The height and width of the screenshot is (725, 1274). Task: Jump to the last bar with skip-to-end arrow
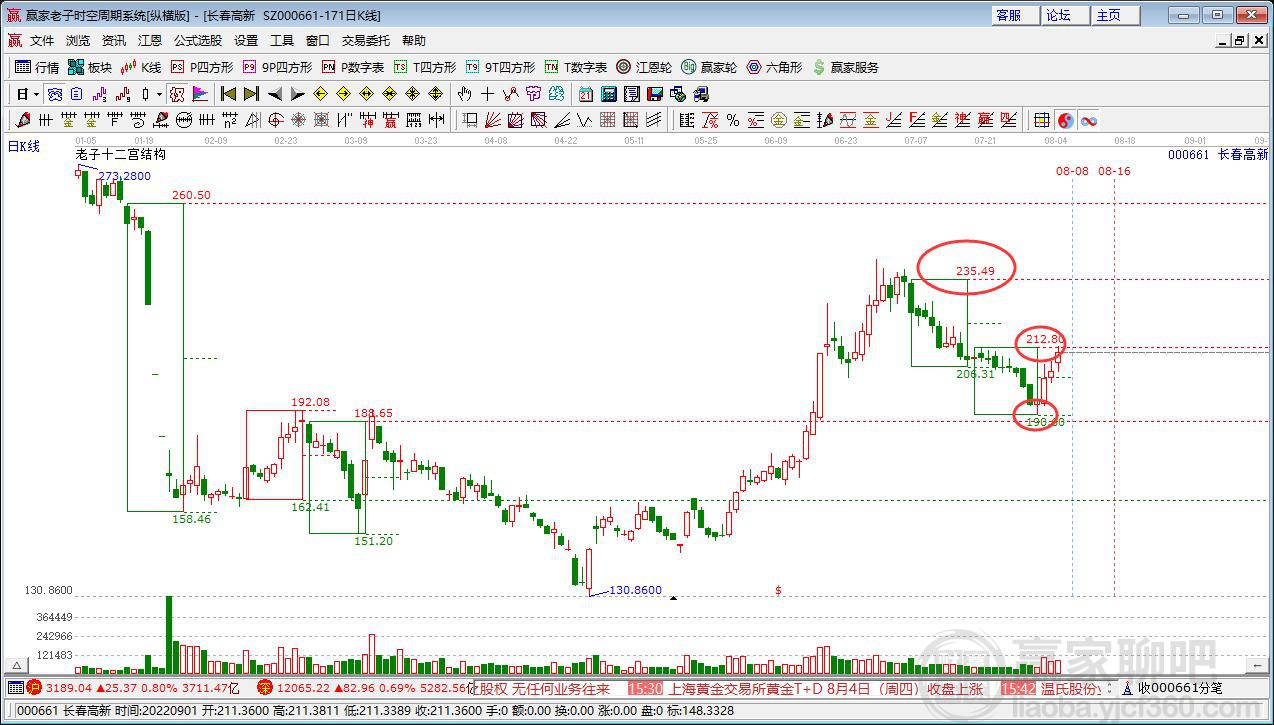click(x=251, y=94)
